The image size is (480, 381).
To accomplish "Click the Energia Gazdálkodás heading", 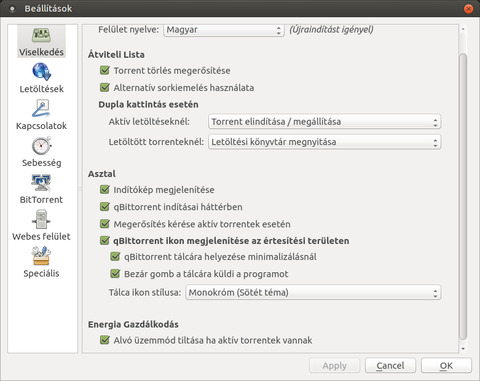I will point(133,324).
